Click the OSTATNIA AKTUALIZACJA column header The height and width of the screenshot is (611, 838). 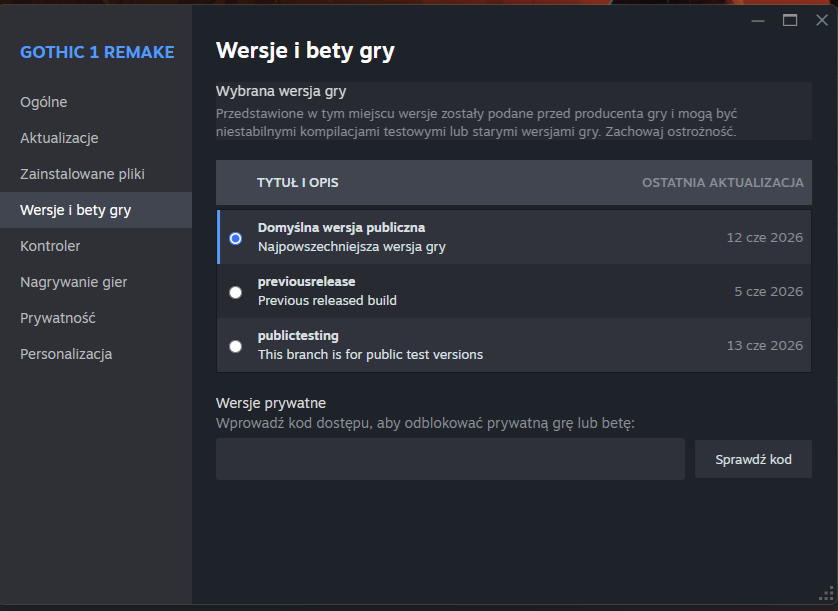[x=723, y=183]
